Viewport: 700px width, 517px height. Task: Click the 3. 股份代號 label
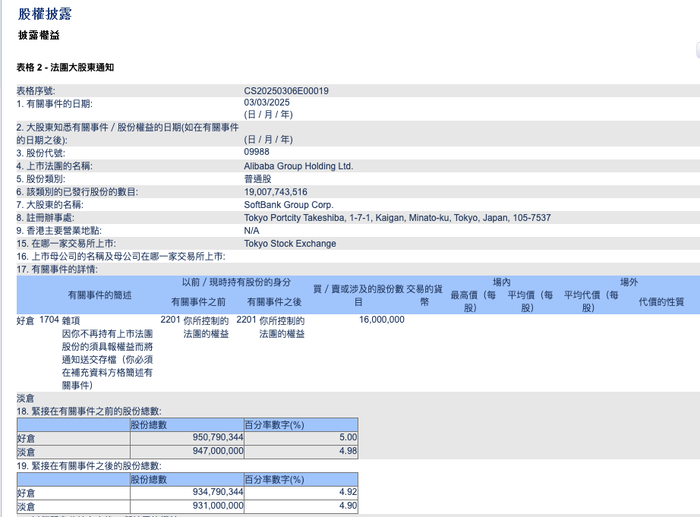point(41,153)
